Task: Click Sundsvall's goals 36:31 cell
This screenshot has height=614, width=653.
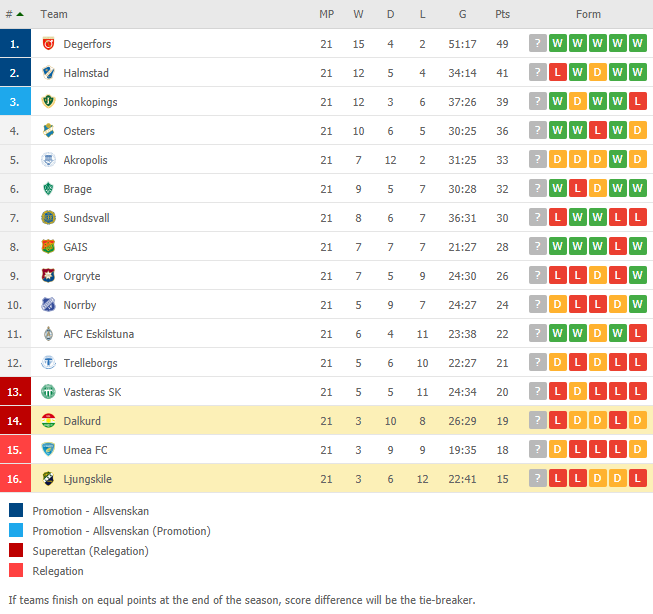Action: (x=462, y=218)
